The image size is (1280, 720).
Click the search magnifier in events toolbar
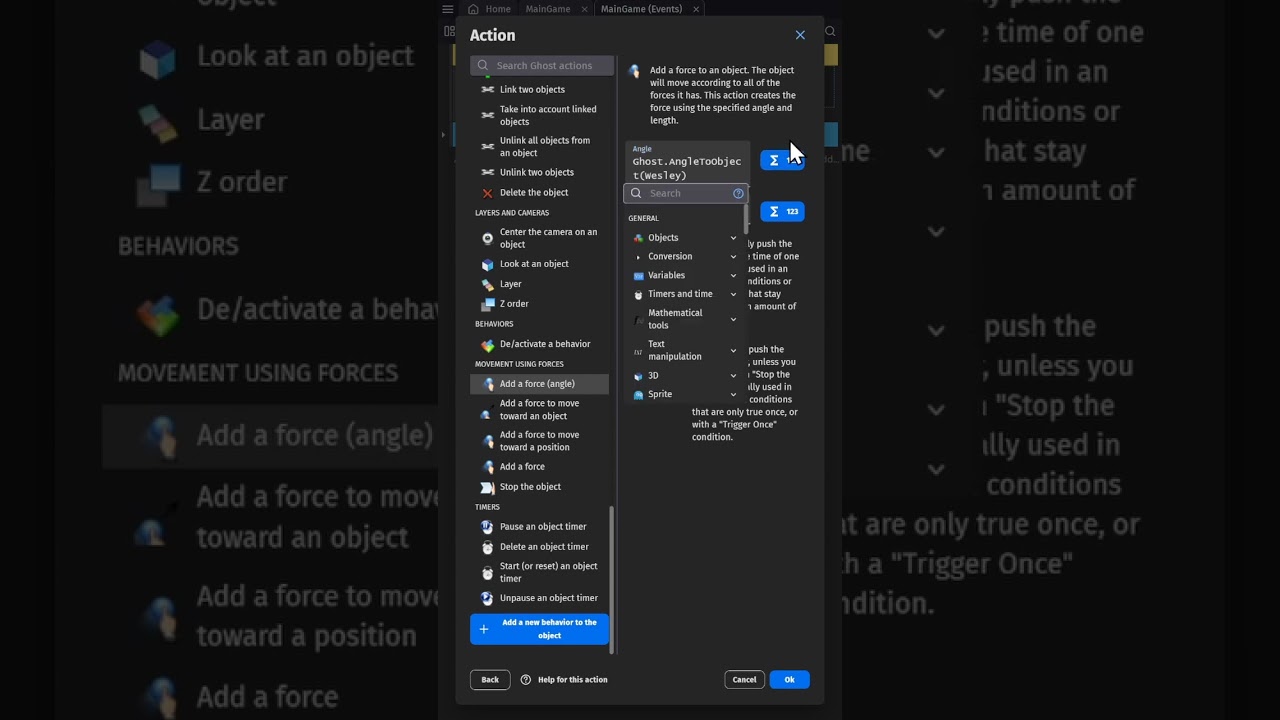[x=830, y=32]
